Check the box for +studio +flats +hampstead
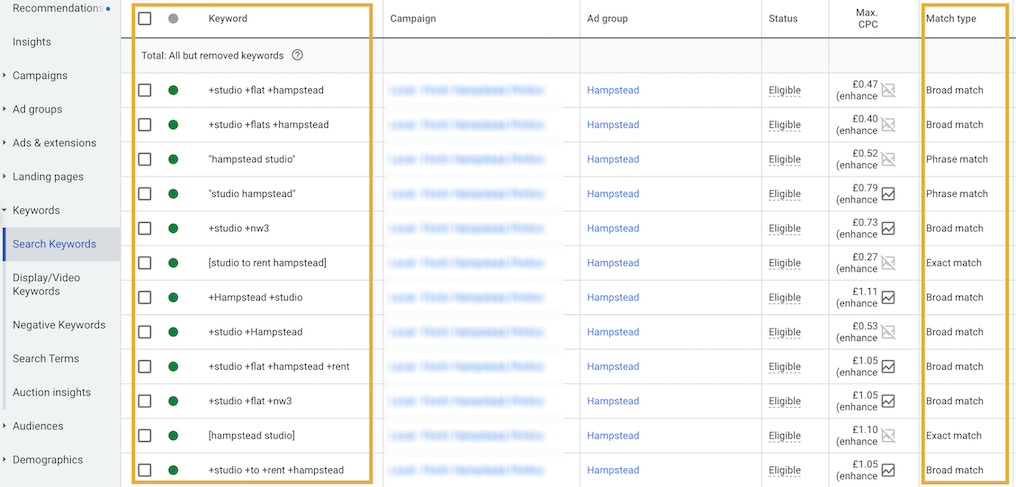Screen dimensions: 1016x487 (x=144, y=124)
